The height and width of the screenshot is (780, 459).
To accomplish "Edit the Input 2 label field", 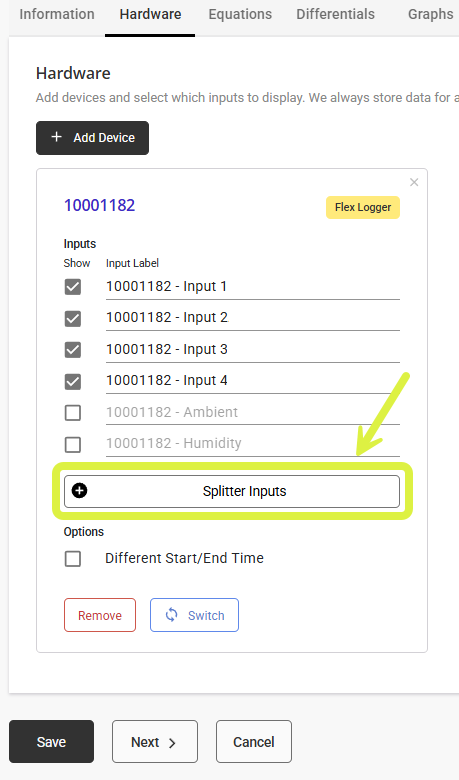I will coord(253,318).
